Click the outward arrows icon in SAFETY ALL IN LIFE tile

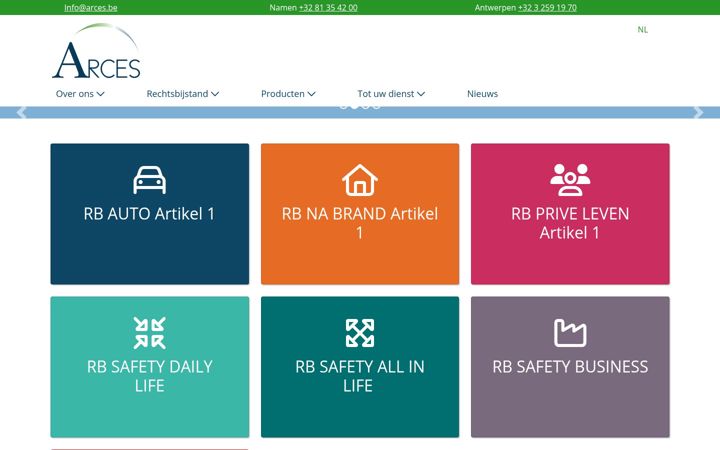coord(360,332)
